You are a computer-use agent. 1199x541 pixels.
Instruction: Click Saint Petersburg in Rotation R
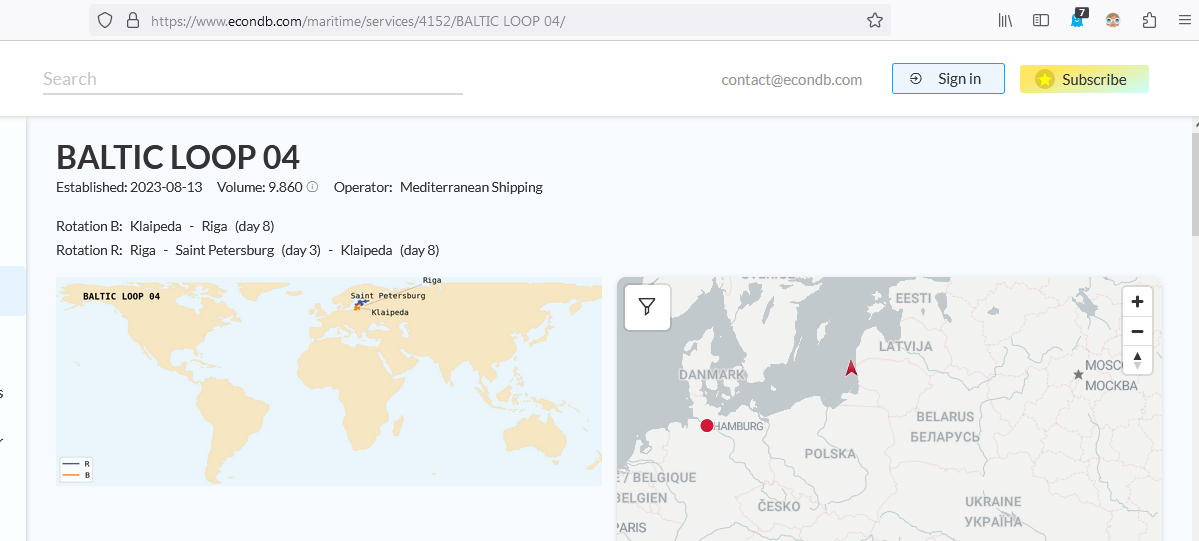[x=224, y=250]
